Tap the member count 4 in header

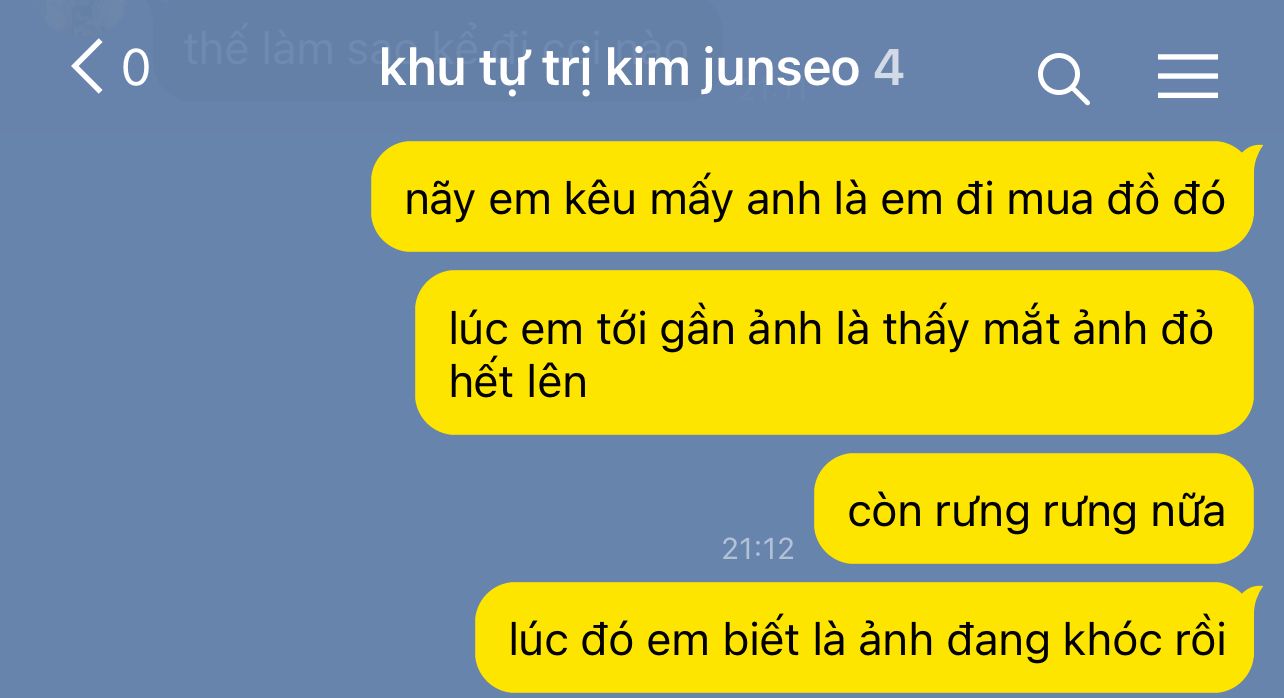coord(889,68)
